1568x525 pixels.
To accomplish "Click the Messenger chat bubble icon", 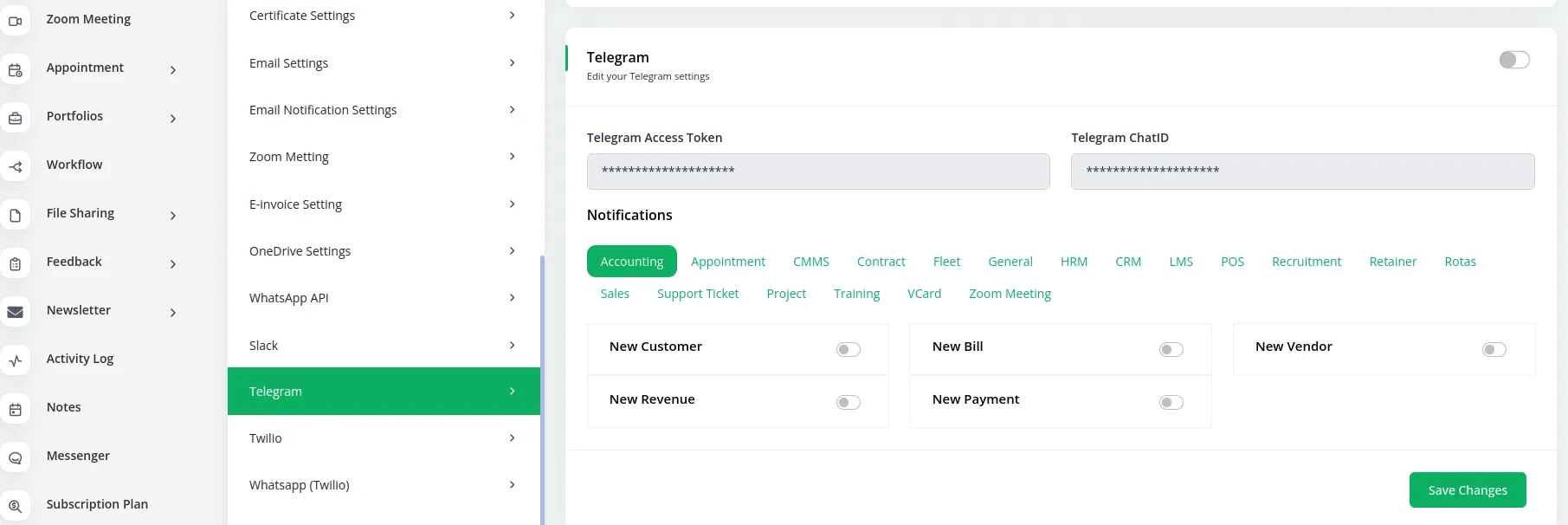I will [15, 458].
